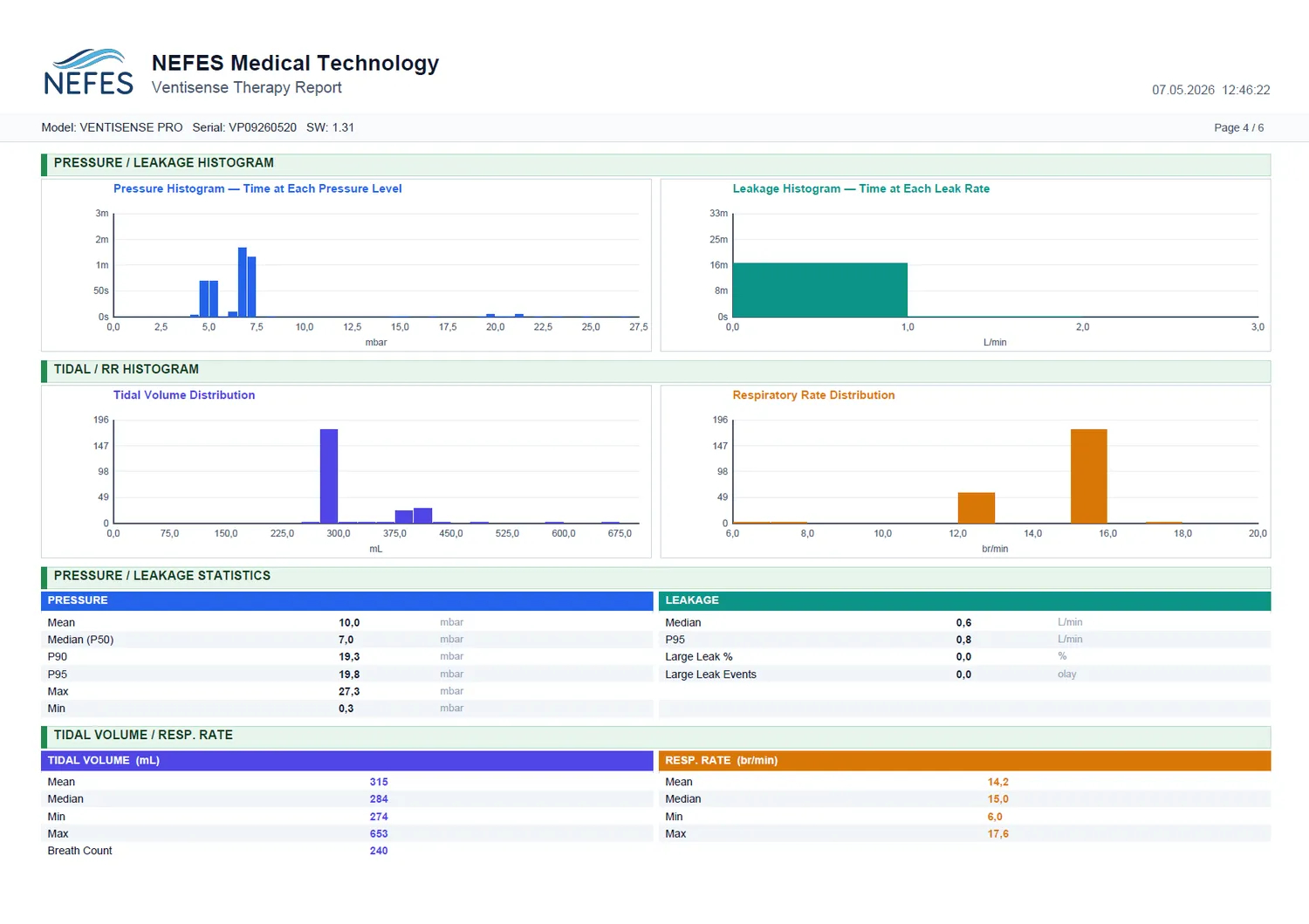Select the P90 pressure value 19,3

click(x=349, y=657)
